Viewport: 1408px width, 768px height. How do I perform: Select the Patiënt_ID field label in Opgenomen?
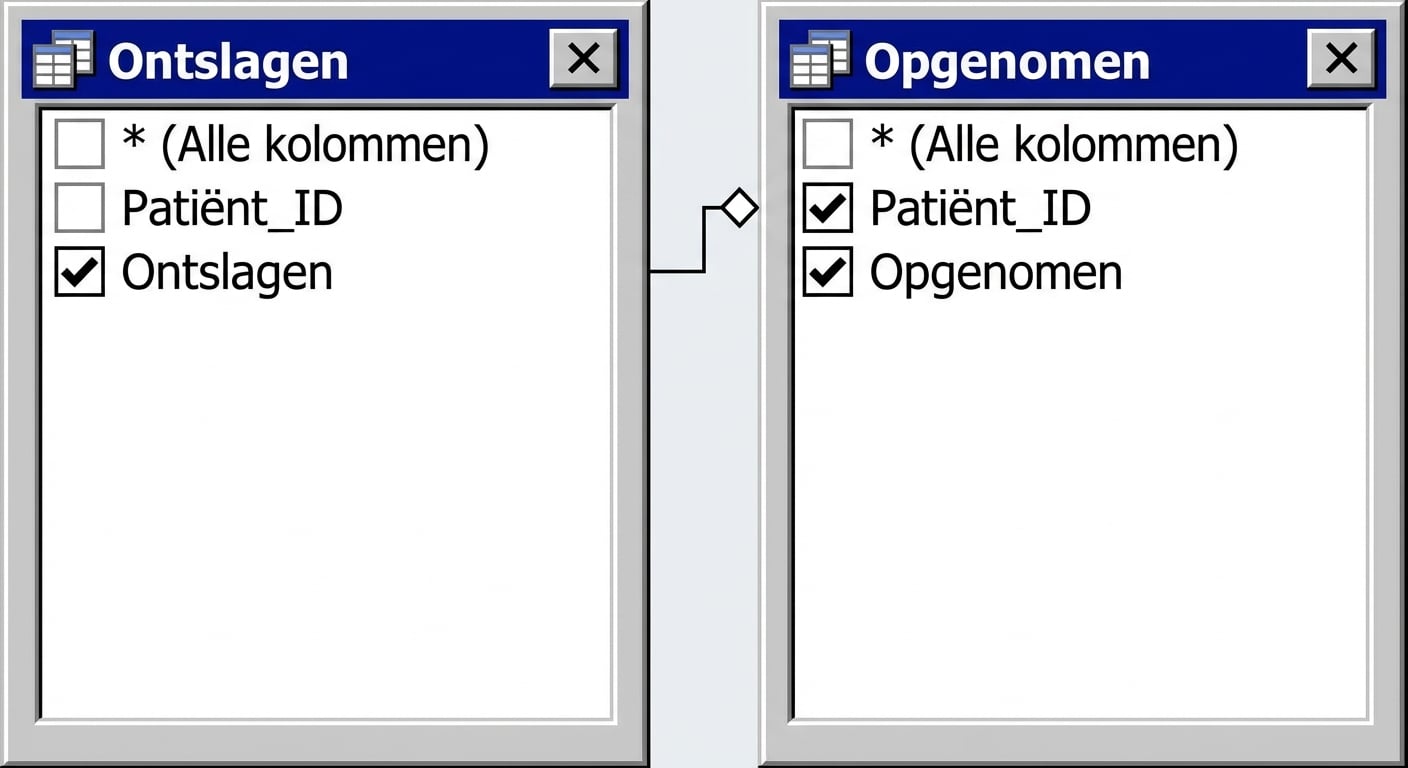click(980, 209)
